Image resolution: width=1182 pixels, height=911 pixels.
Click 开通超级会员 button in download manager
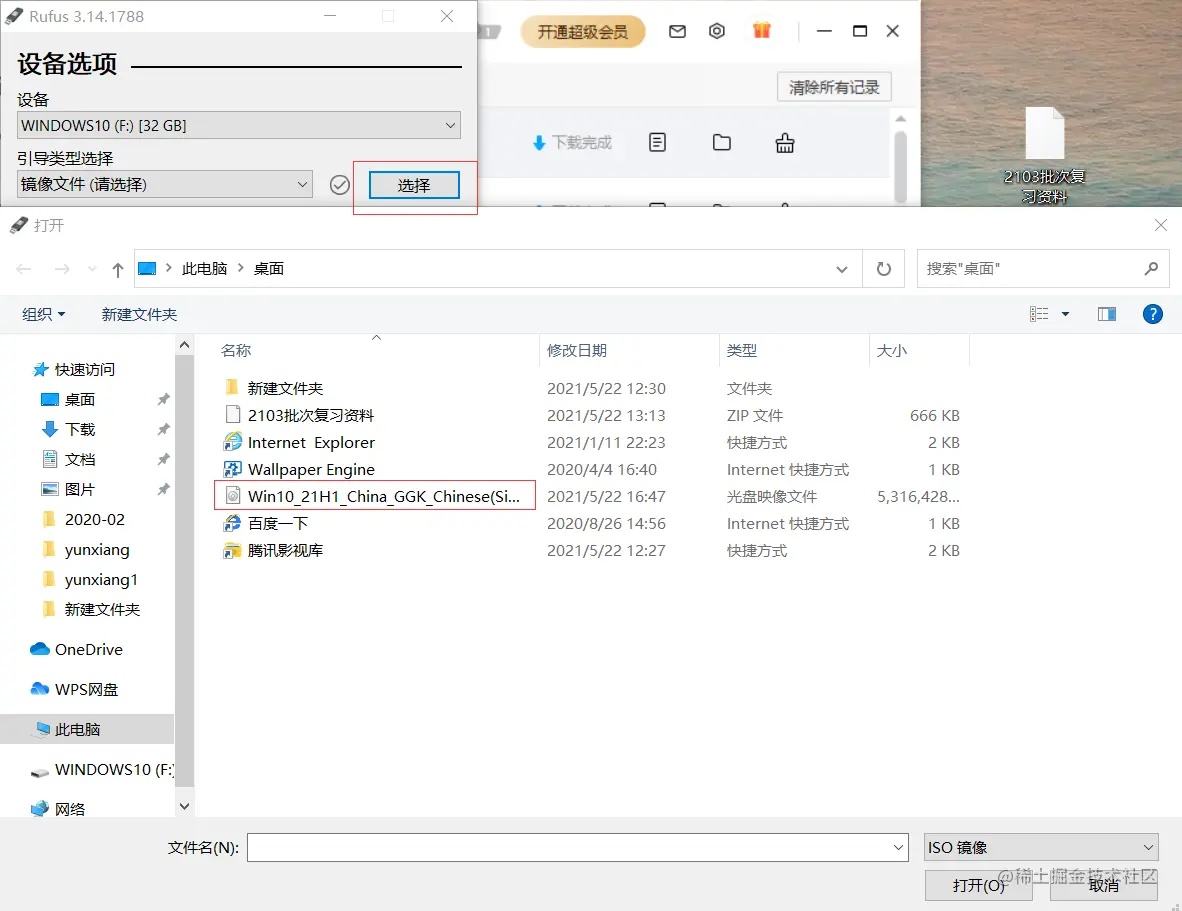[583, 32]
